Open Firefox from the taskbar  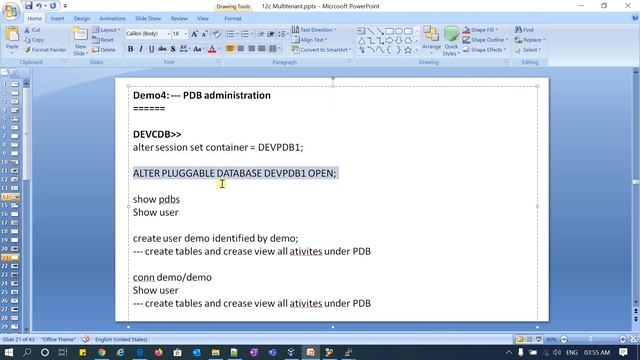(x=158, y=352)
